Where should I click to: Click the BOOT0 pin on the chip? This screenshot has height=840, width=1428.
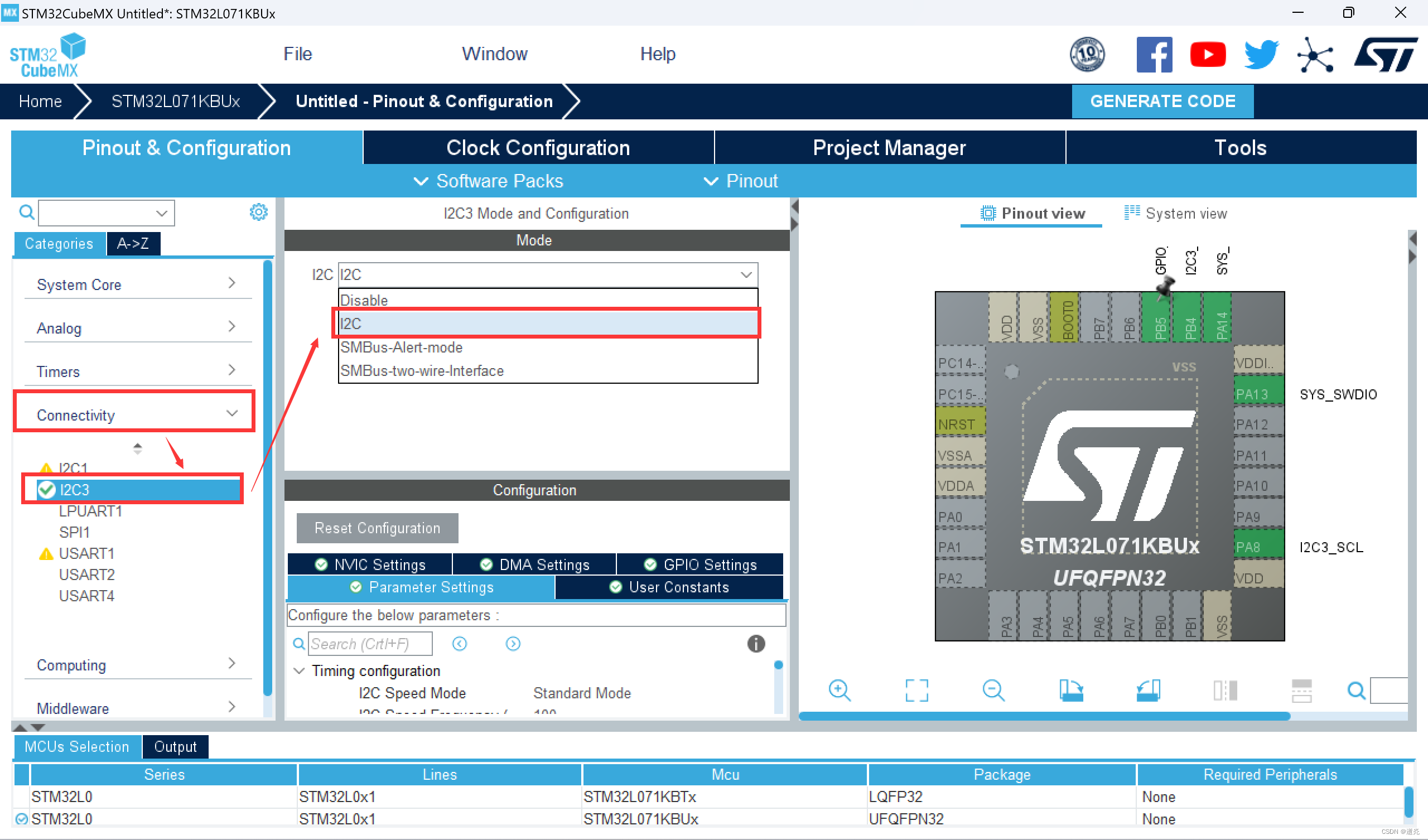[1065, 316]
